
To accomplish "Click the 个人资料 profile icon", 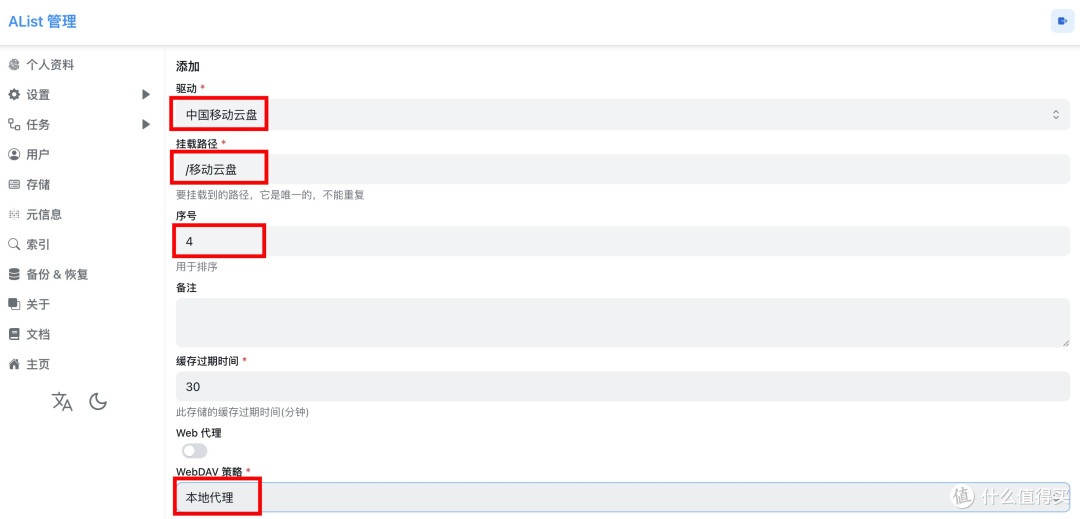I will (14, 65).
